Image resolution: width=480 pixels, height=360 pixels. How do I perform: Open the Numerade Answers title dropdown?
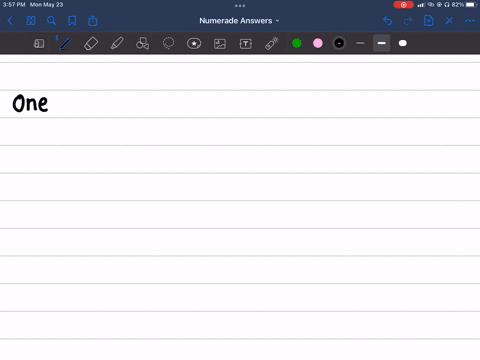pyautogui.click(x=239, y=21)
